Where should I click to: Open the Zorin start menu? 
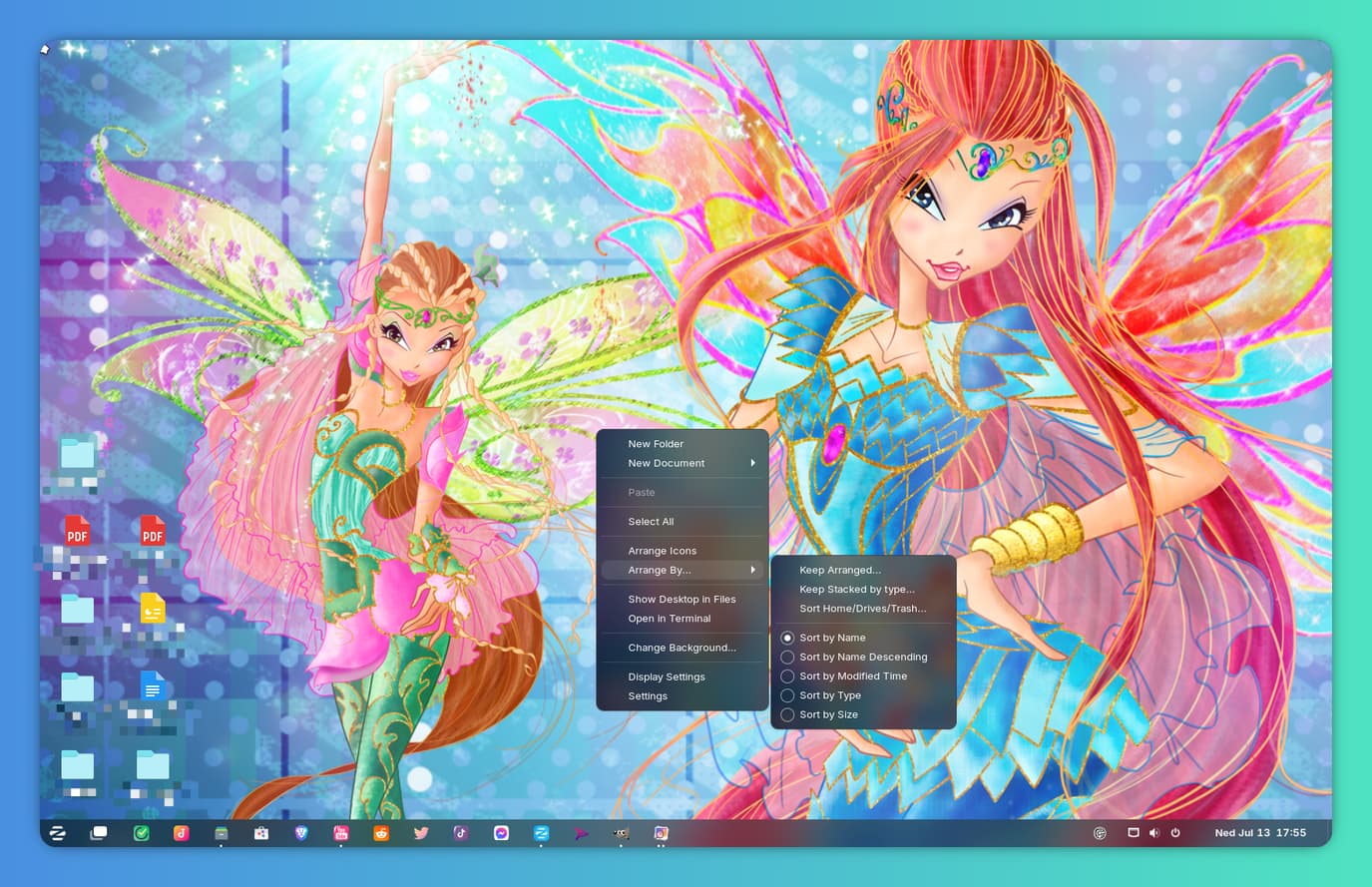58,833
